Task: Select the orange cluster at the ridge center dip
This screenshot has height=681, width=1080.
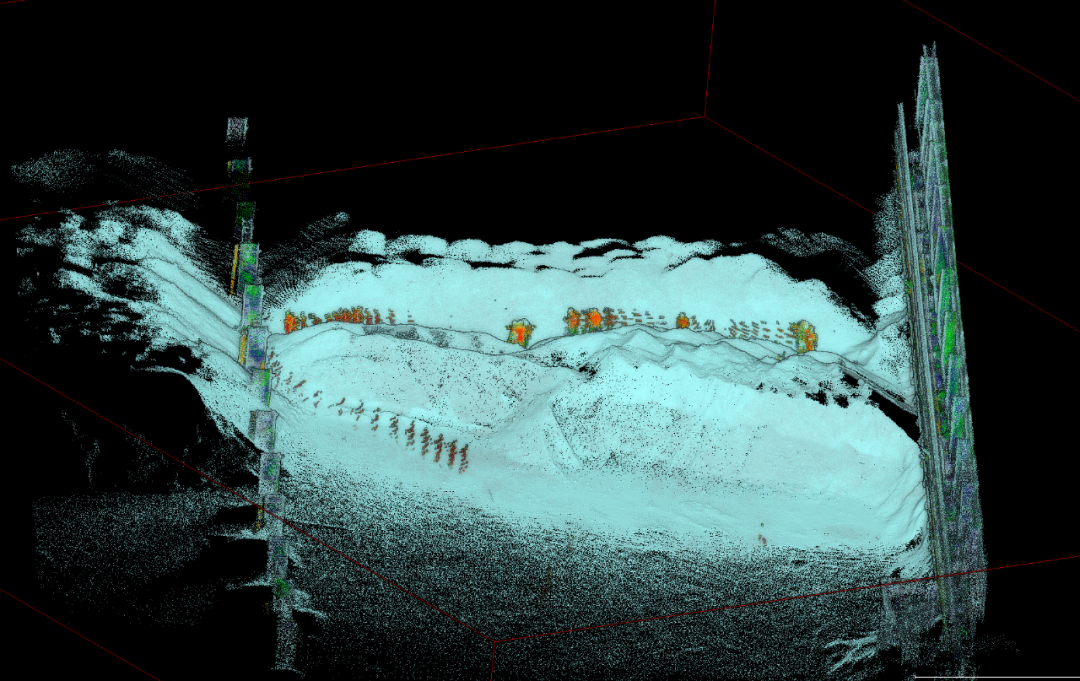Action: [x=518, y=333]
